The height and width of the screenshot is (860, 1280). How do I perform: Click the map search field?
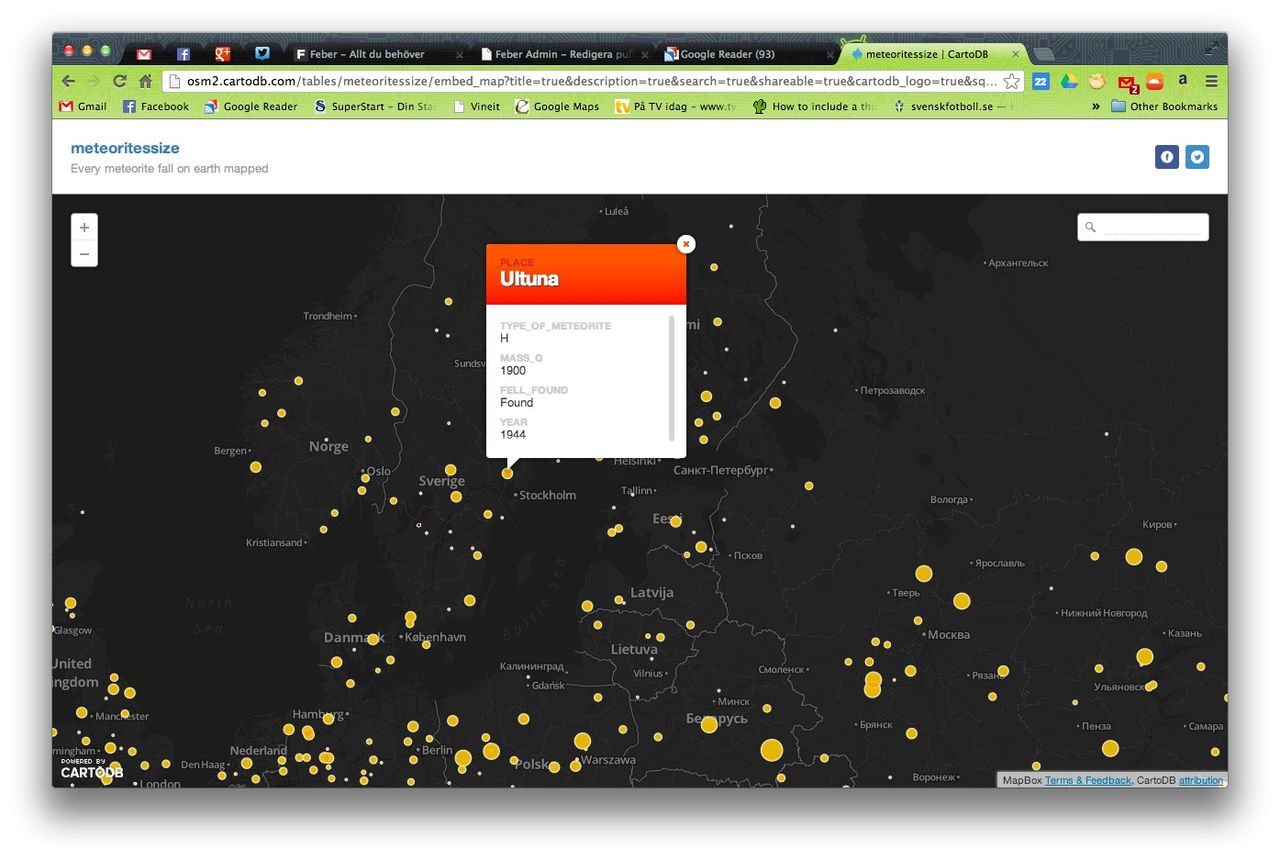(x=1143, y=227)
